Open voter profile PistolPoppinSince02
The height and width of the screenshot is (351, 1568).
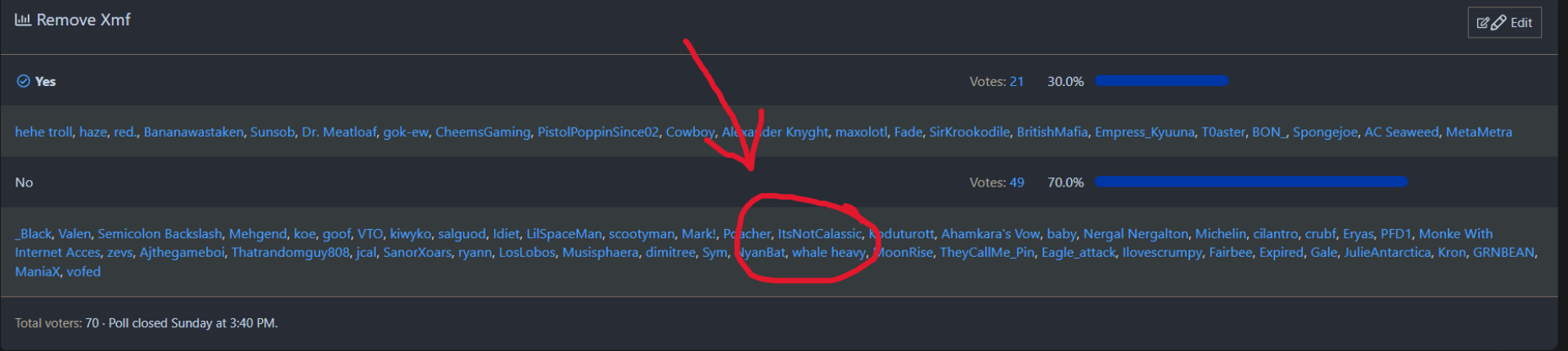(x=597, y=132)
